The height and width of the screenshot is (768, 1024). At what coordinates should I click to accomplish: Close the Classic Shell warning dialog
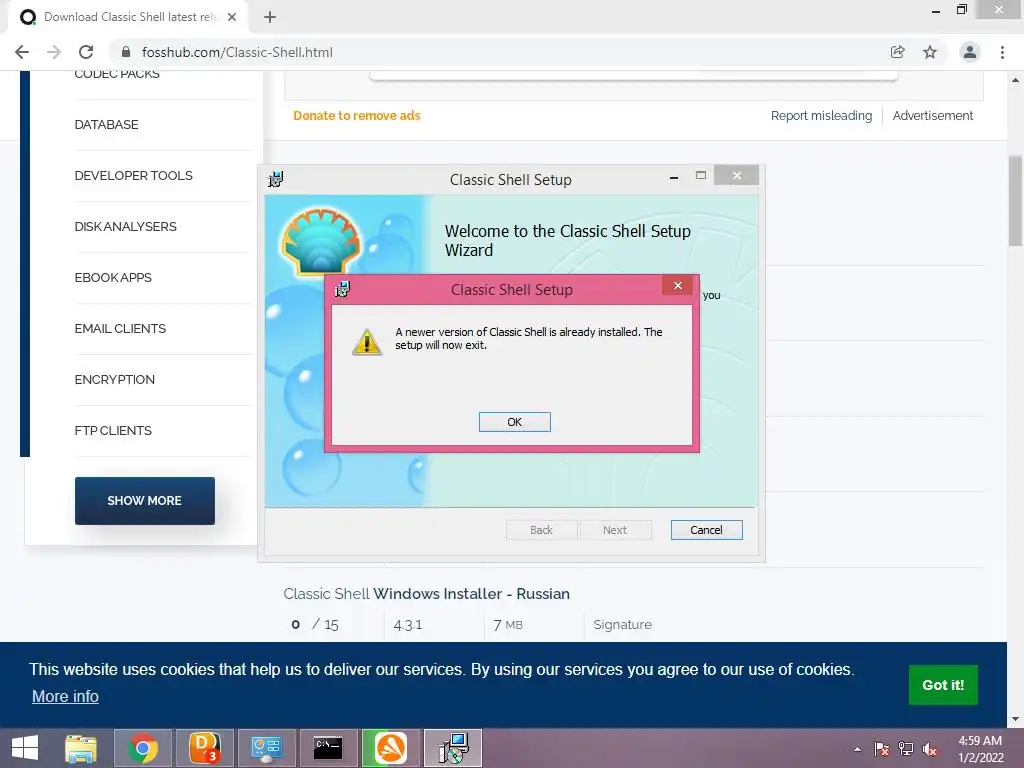[x=678, y=285]
